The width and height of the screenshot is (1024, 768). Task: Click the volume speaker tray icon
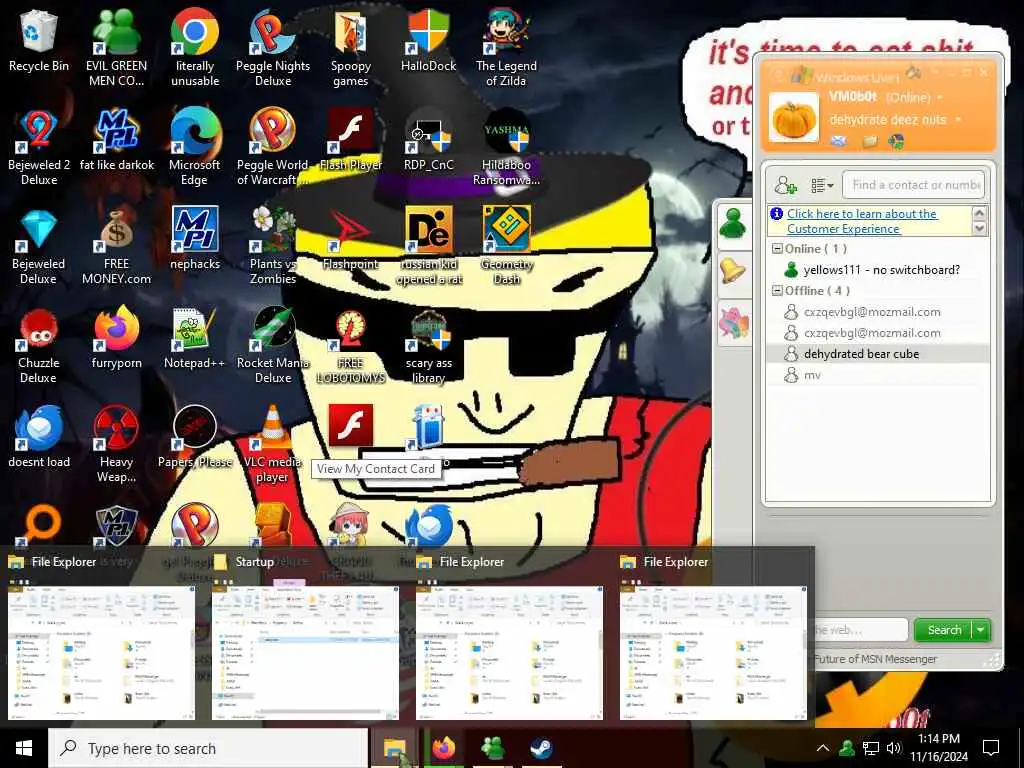(893, 748)
